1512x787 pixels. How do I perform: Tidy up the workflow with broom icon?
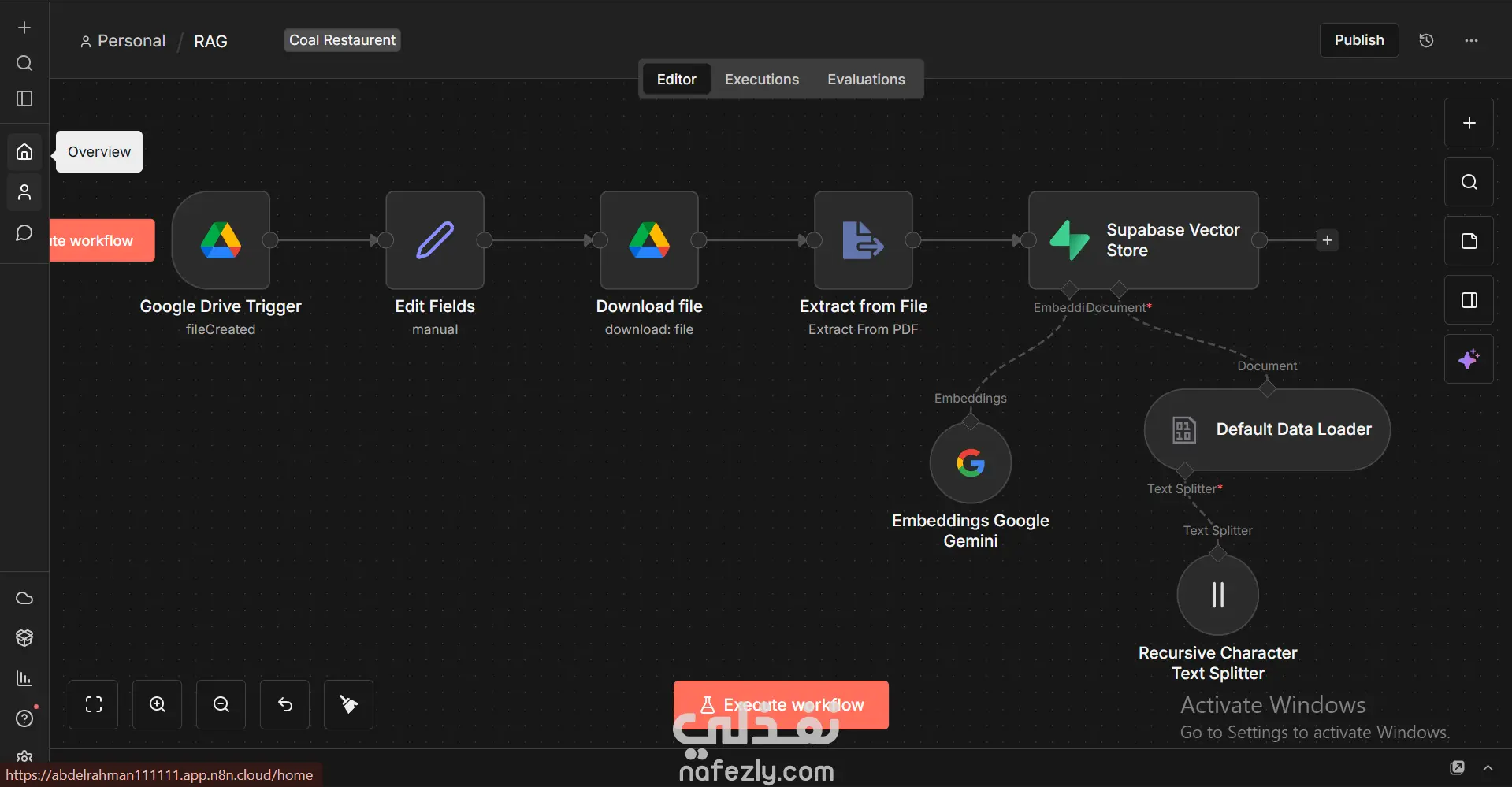tap(348, 704)
